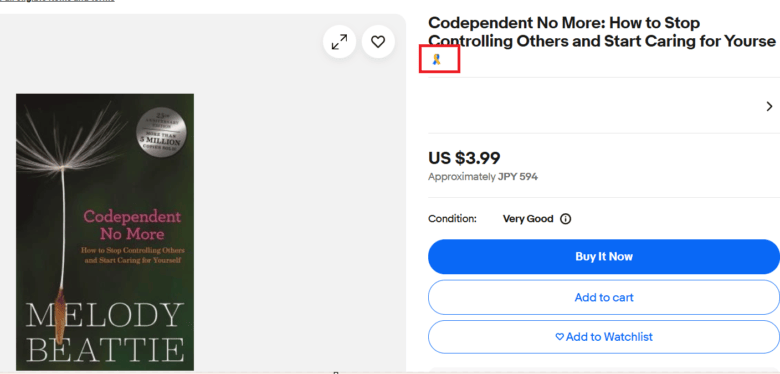Viewport: 780px width, 374px height.
Task: Click the US $3.99 price
Action: 464,158
